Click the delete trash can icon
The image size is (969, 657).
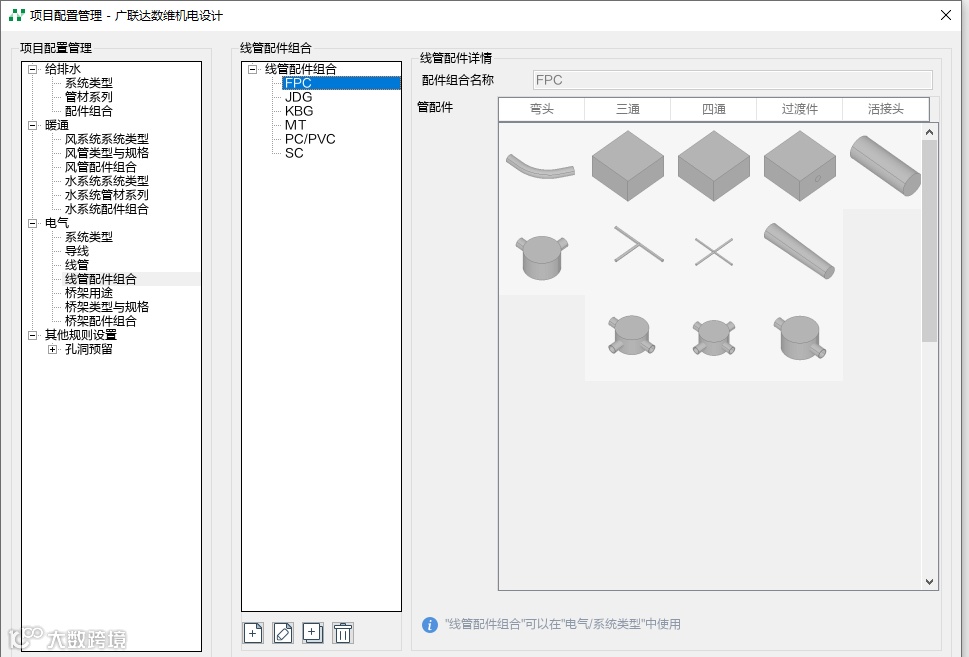(343, 633)
